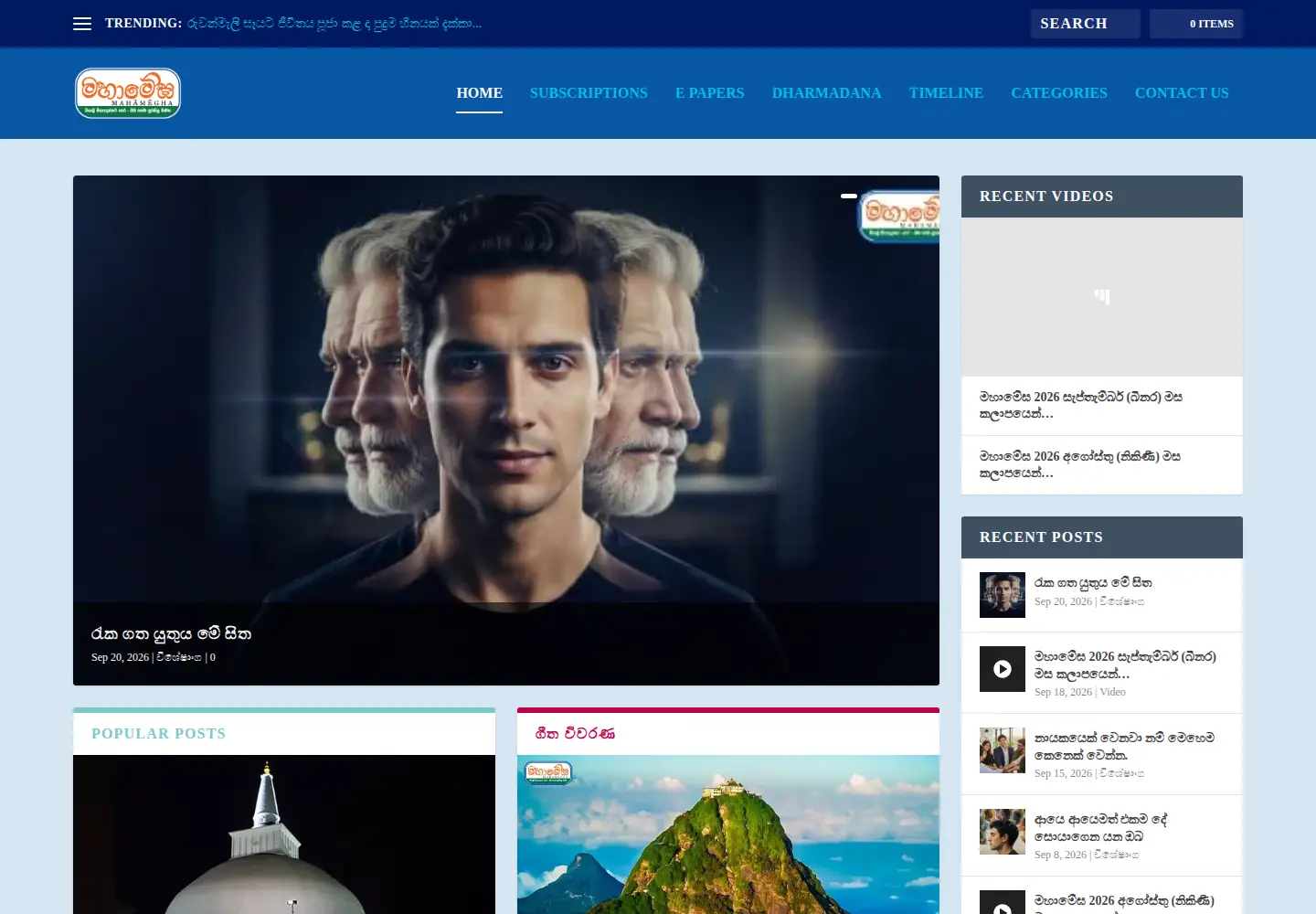The height and width of the screenshot is (914, 1316).
Task: Click the first recent post thumbnail of faces
Action: click(x=1003, y=595)
